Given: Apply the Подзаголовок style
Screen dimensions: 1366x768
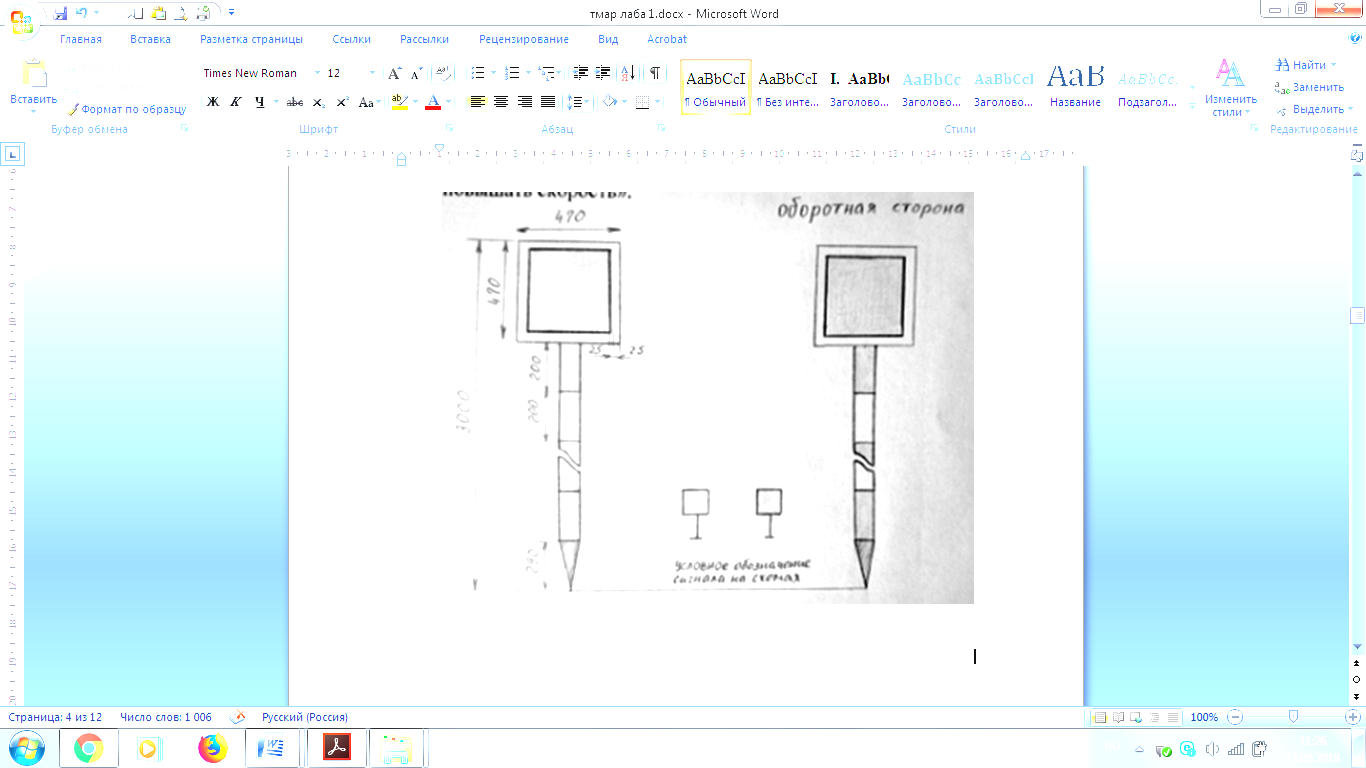Looking at the screenshot, I should [x=1148, y=88].
